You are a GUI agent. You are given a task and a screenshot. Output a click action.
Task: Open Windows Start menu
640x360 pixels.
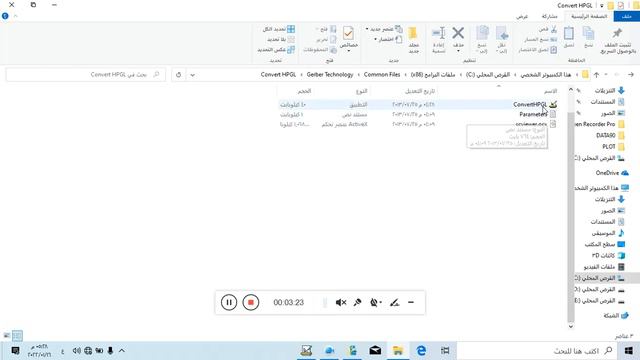(x=629, y=351)
